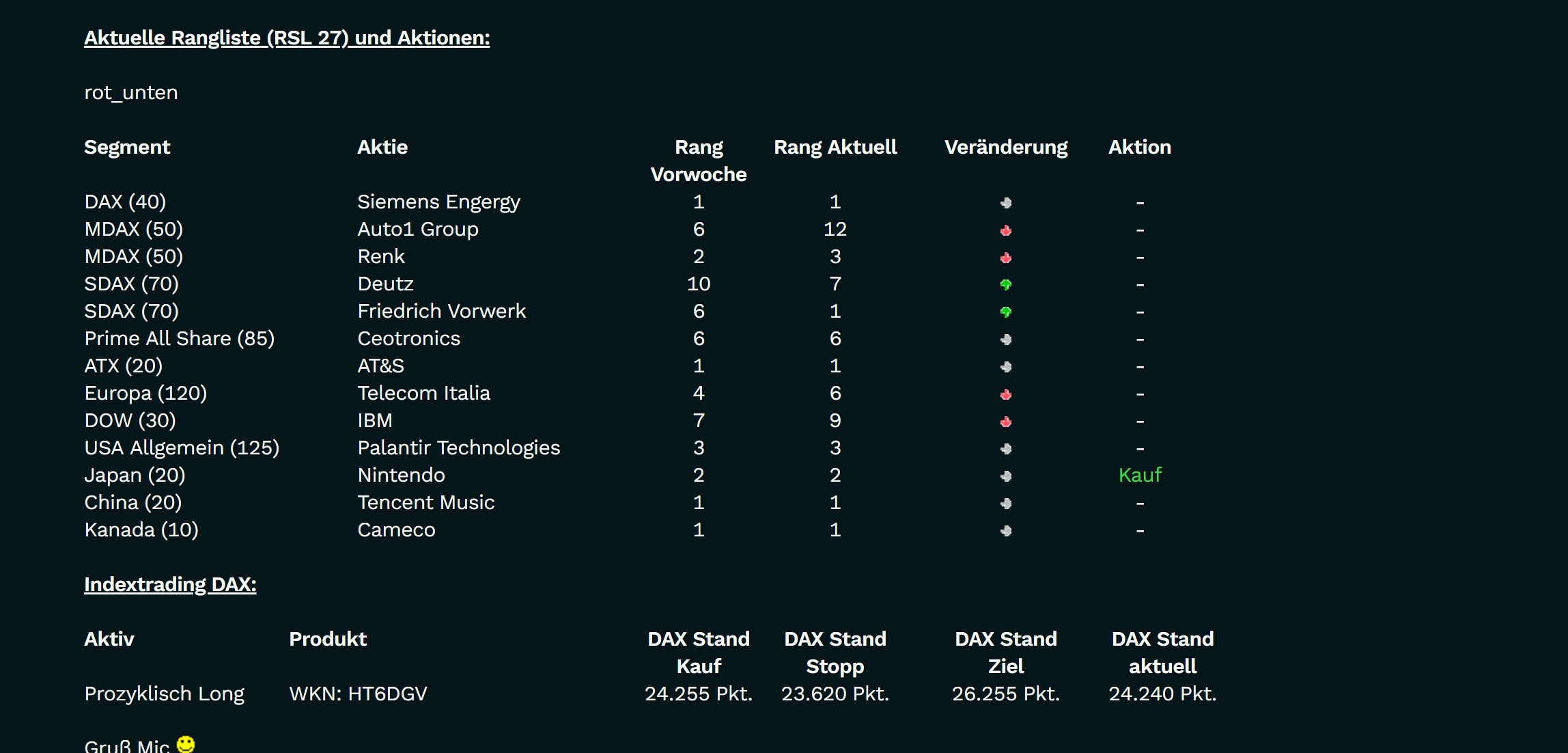Click the DAX Stand Ziel column header

1006,653
